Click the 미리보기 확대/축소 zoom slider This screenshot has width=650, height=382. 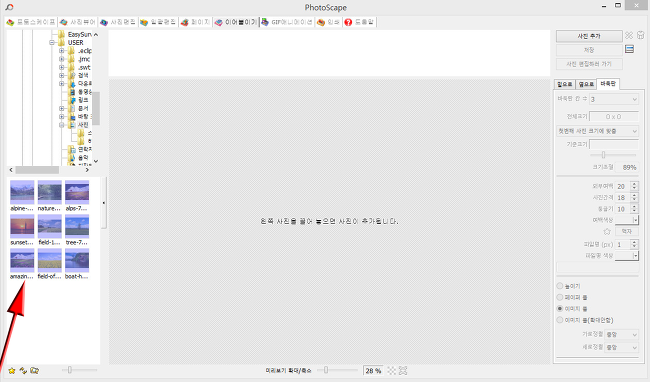(337, 370)
